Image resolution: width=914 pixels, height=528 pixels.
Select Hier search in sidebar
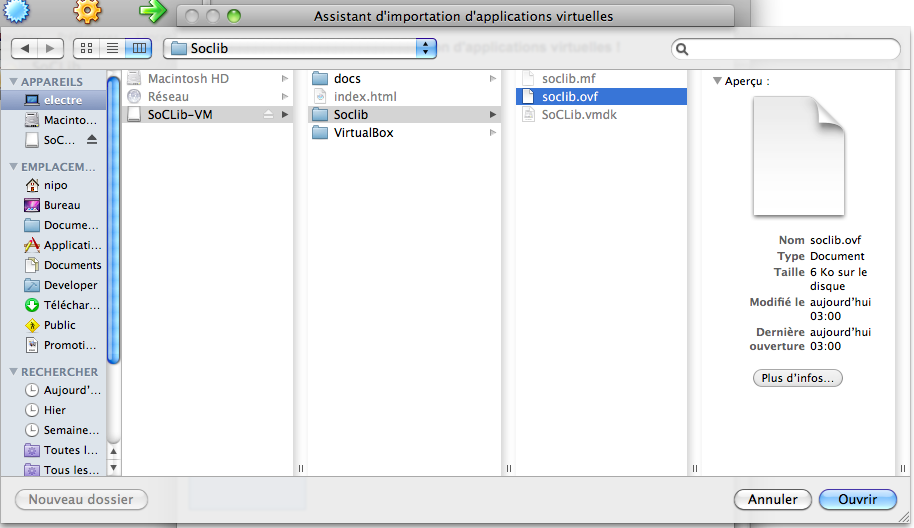coord(54,410)
